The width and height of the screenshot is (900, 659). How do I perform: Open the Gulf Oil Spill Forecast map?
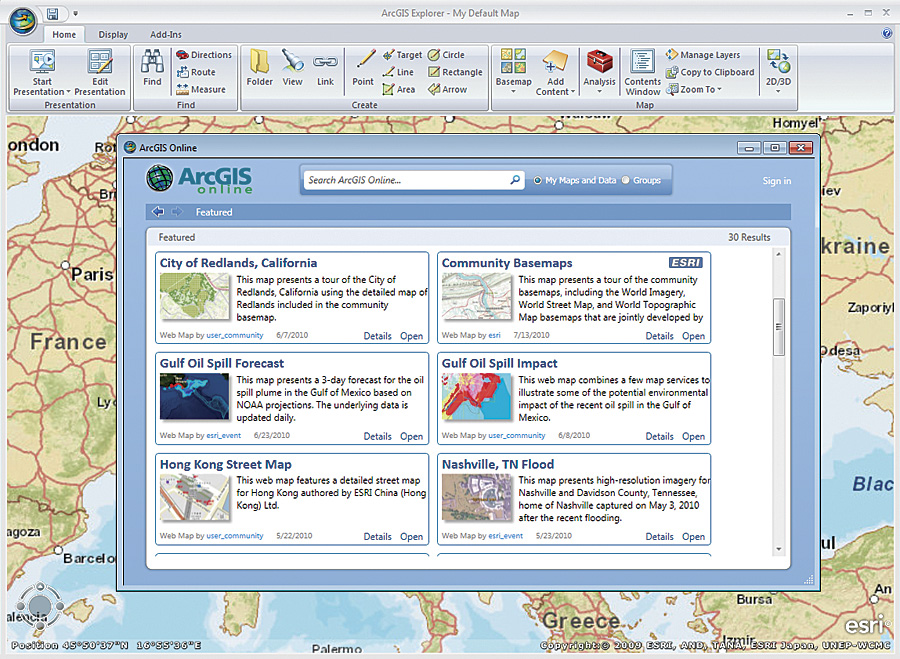coord(412,436)
